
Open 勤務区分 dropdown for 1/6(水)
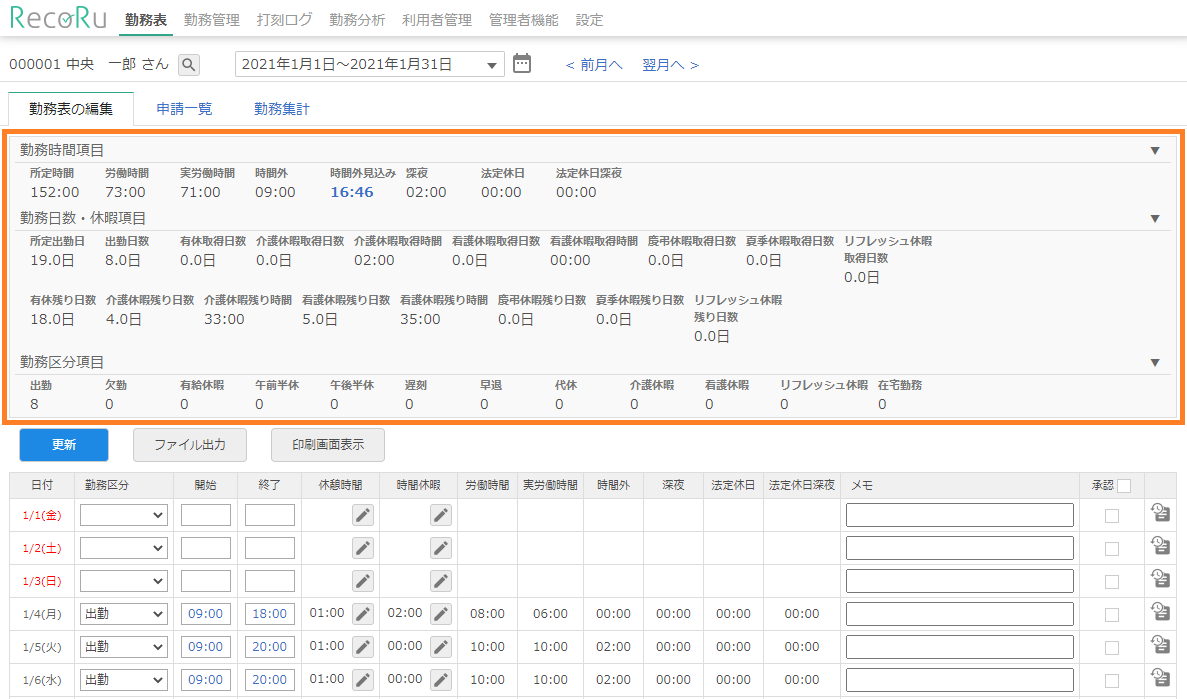pyautogui.click(x=123, y=680)
